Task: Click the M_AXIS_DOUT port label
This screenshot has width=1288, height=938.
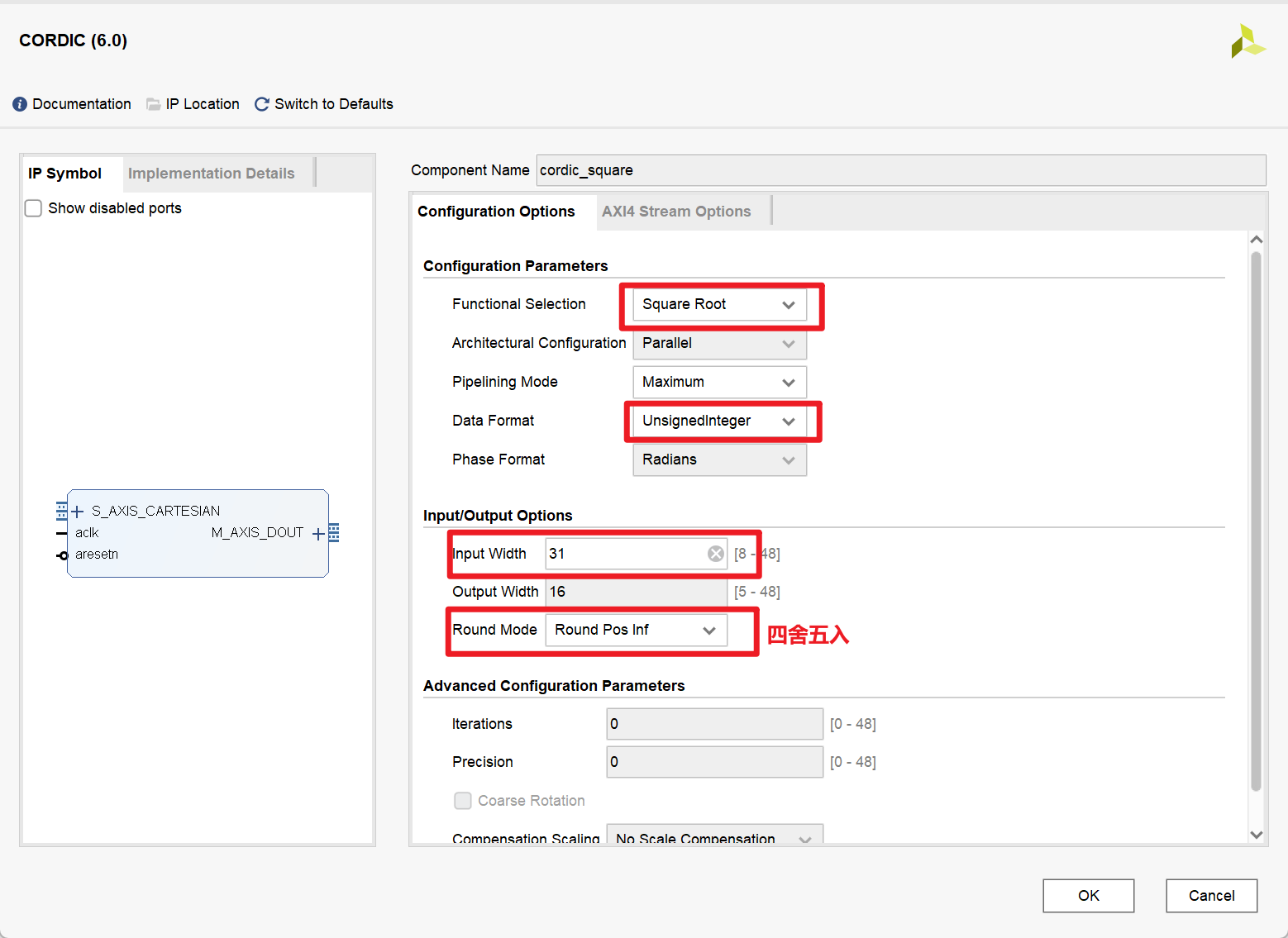Action: [257, 533]
